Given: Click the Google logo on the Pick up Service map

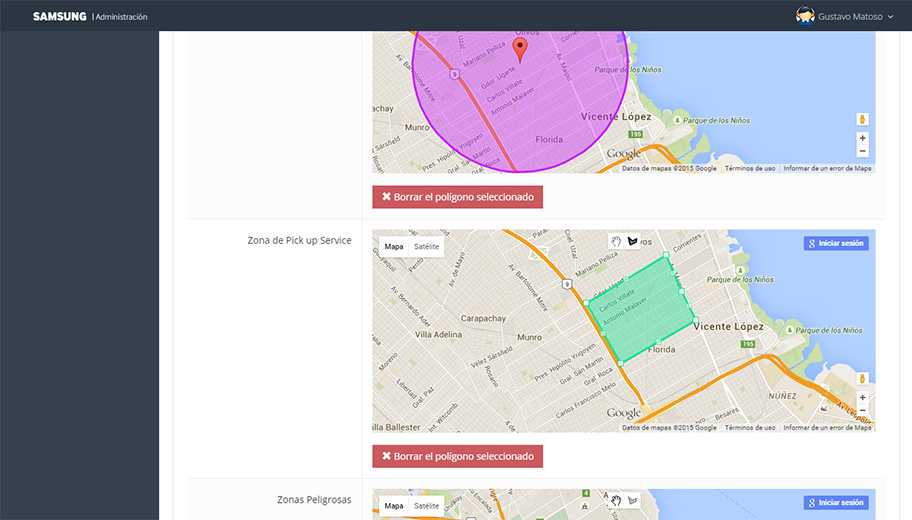Looking at the screenshot, I should [624, 413].
